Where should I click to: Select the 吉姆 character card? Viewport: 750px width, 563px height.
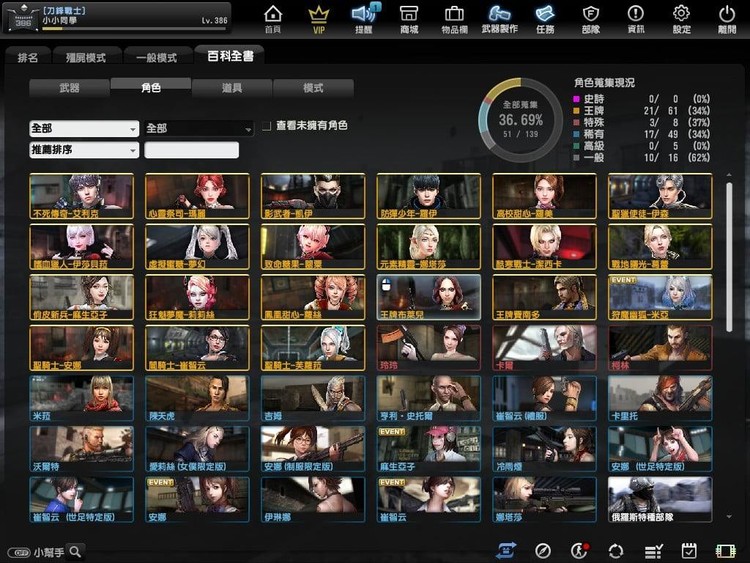click(313, 398)
